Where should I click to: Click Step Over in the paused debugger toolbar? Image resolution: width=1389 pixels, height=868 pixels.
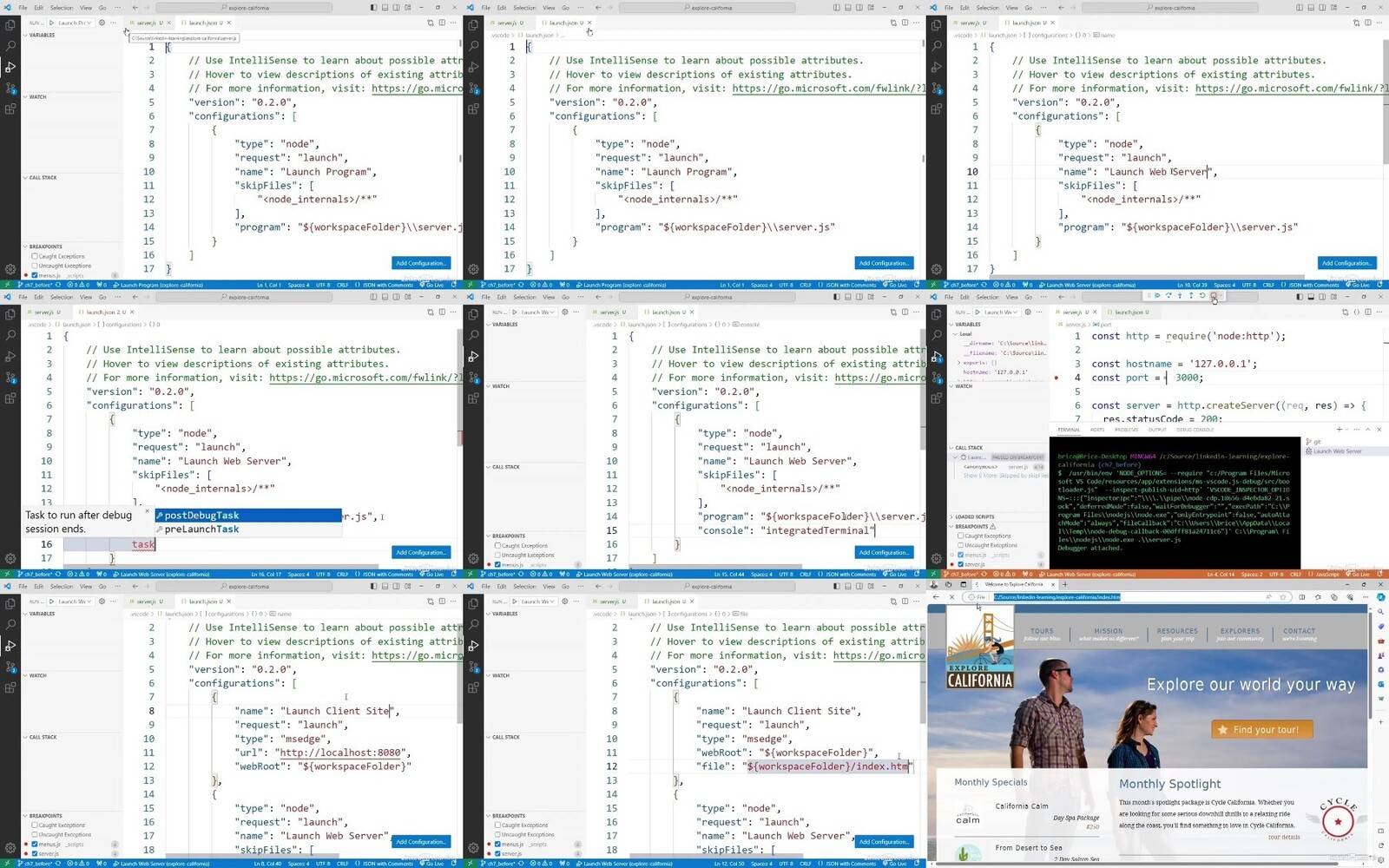click(x=1168, y=296)
